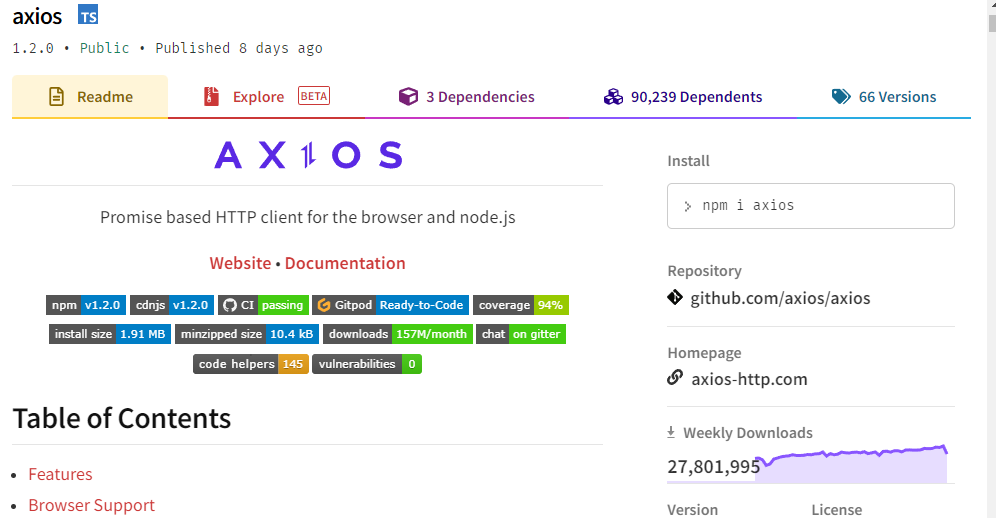Image resolution: width=996 pixels, height=518 pixels.
Task: Click the BETA label on Explore
Action: pos(314,96)
